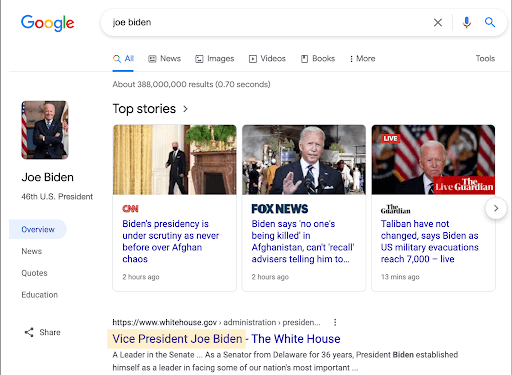
Task: Open the Guardian live story image thumbnail
Action: coord(433,160)
